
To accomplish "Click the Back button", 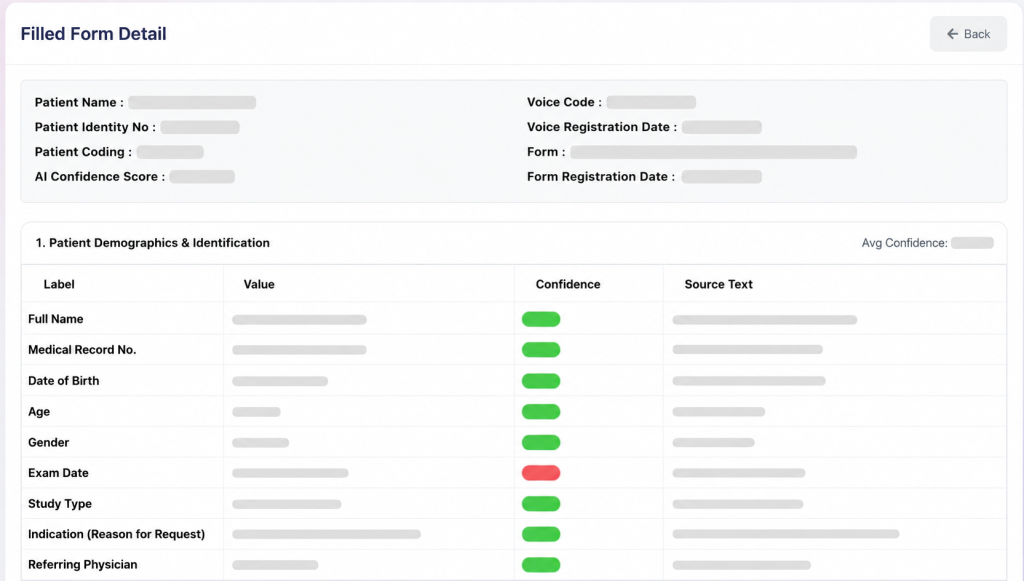I will [x=968, y=34].
